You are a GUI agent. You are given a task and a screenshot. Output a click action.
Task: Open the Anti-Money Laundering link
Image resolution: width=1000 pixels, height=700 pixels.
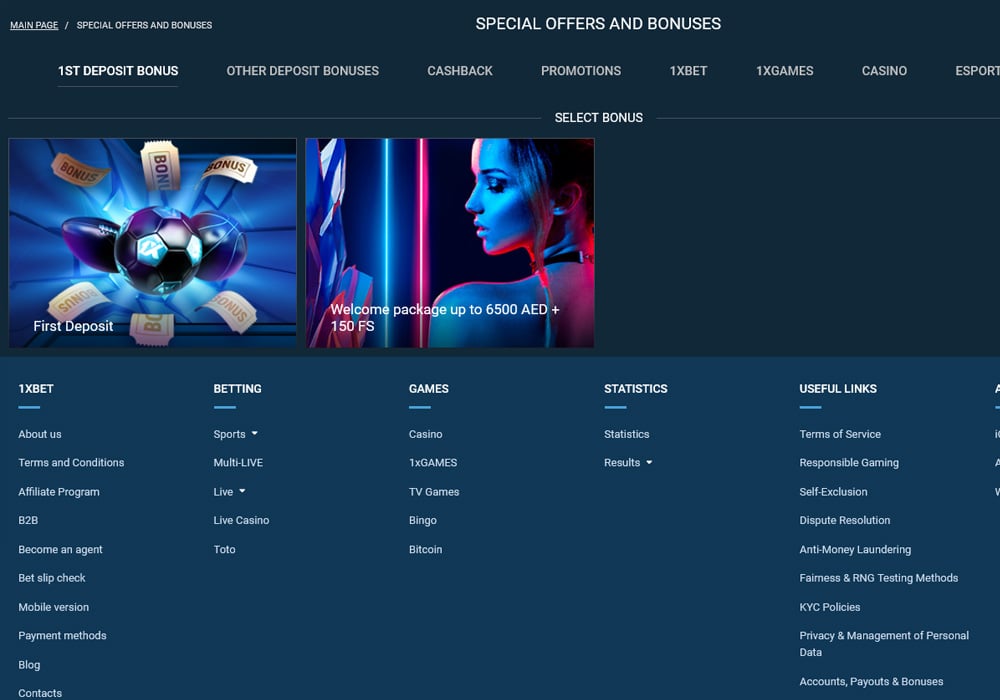855,550
